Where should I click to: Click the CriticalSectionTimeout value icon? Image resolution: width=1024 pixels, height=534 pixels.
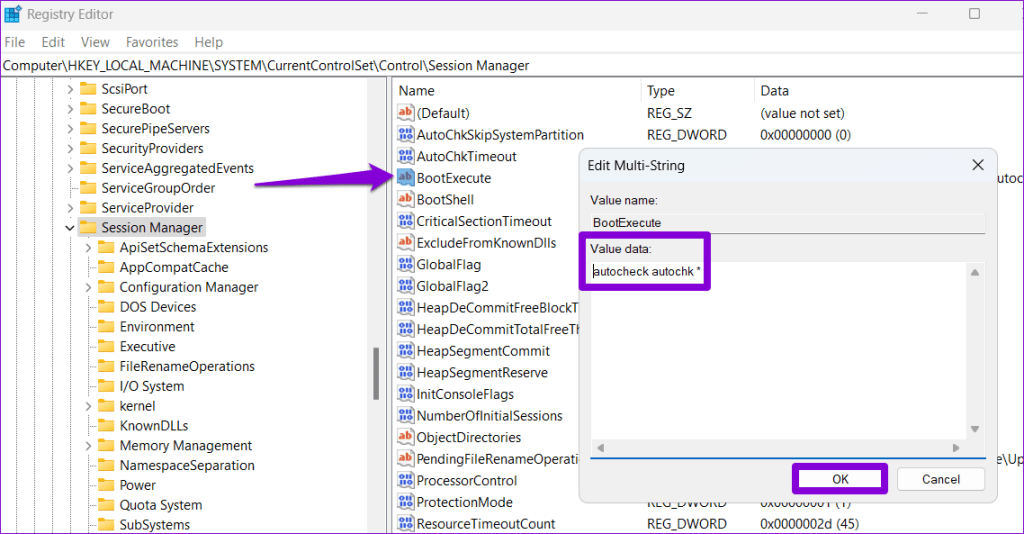tap(406, 221)
